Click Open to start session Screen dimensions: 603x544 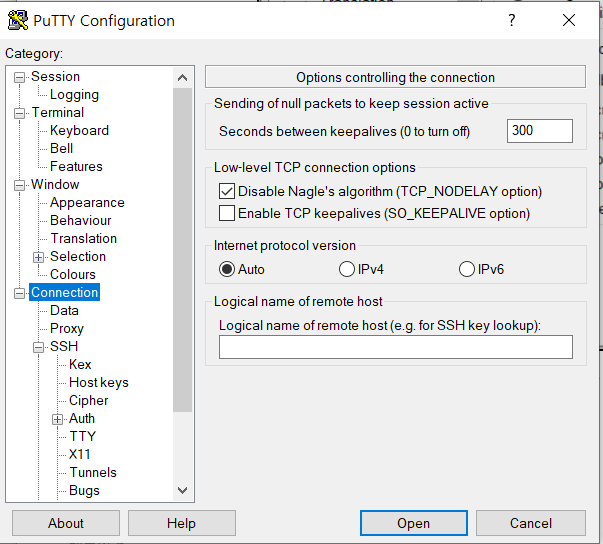[x=414, y=523]
